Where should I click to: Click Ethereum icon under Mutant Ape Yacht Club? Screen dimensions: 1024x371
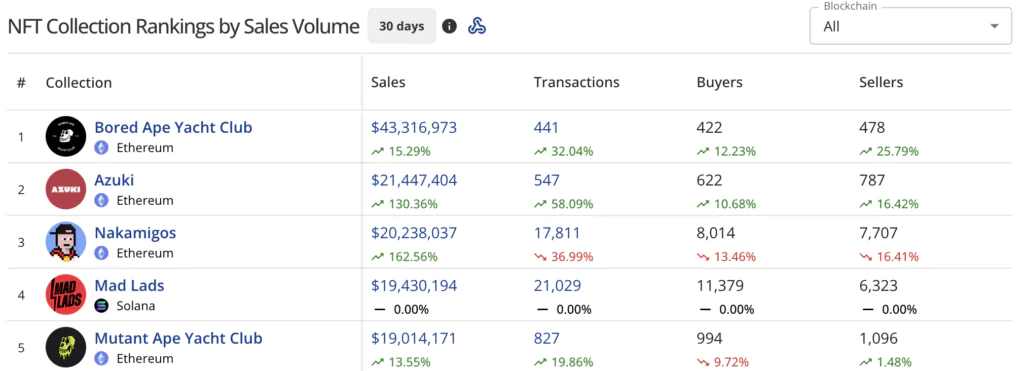click(x=101, y=359)
